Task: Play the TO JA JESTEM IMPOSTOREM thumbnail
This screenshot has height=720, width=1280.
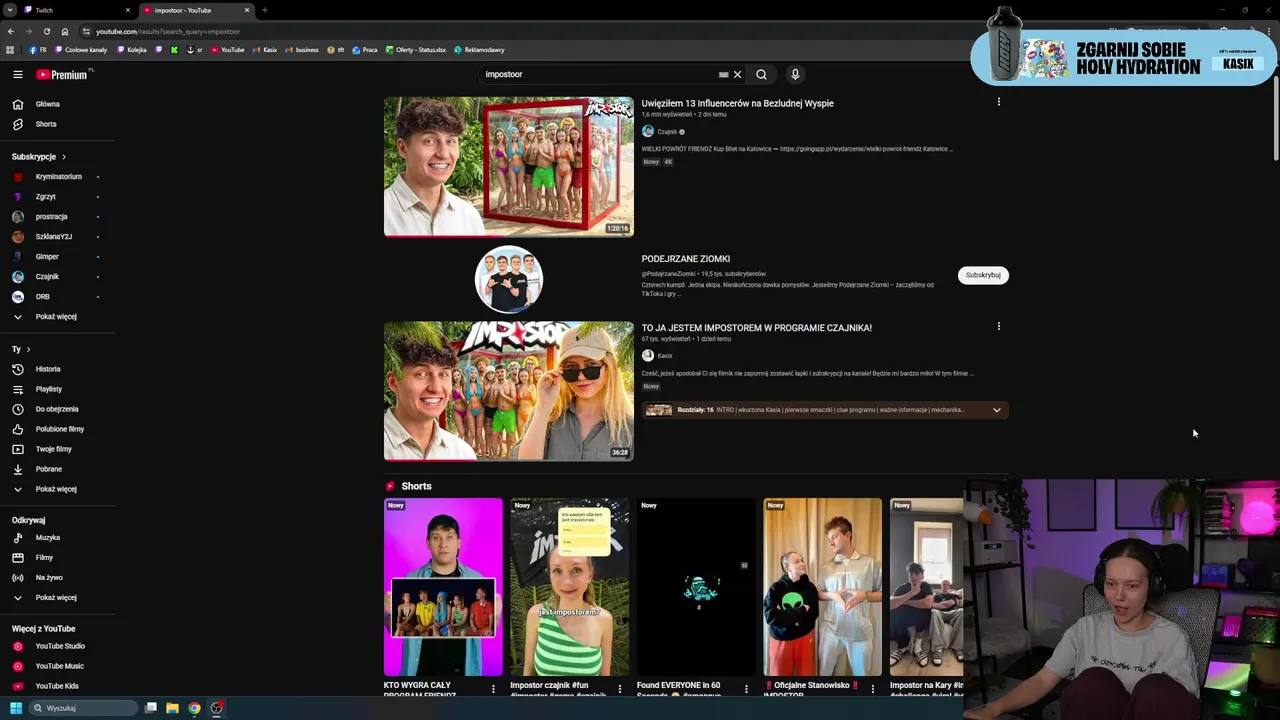Action: click(508, 391)
